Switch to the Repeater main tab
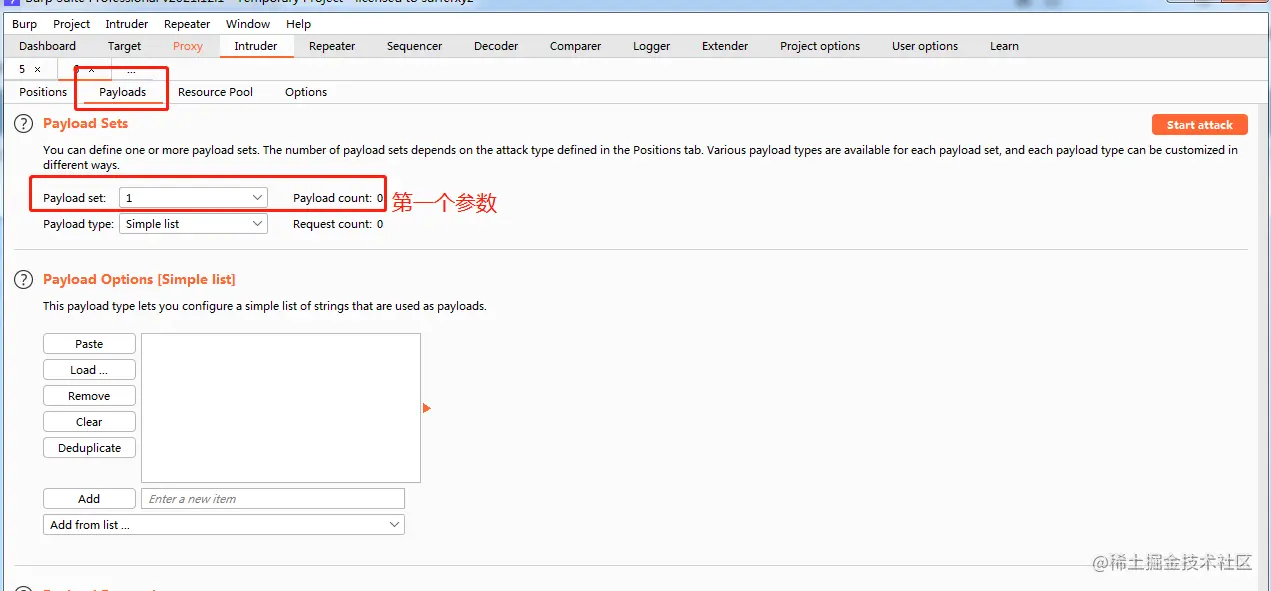Image resolution: width=1271 pixels, height=591 pixels. [332, 46]
